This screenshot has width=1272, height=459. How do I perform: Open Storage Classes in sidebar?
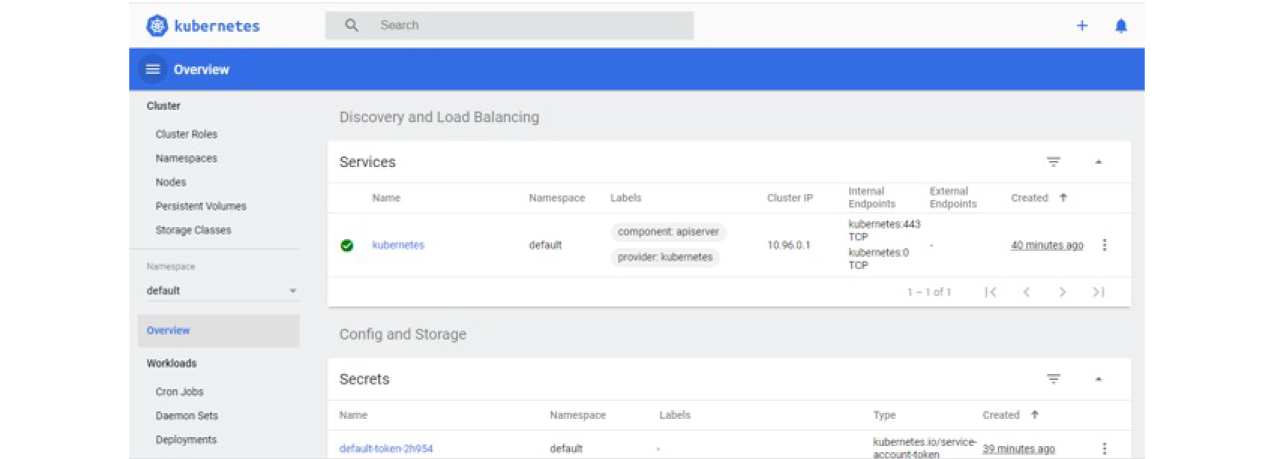[193, 230]
